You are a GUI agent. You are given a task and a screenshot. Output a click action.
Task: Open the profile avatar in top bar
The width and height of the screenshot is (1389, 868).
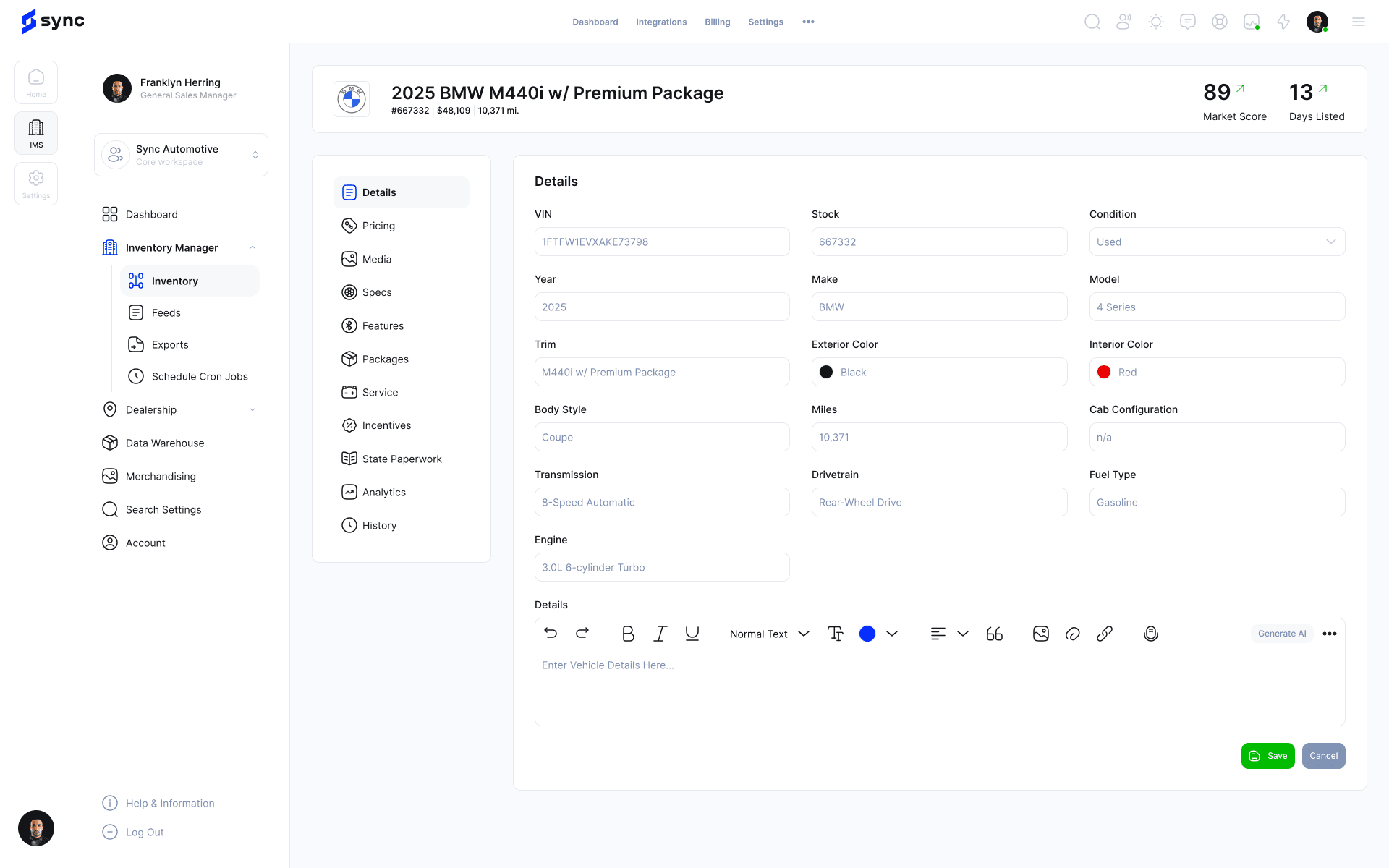pyautogui.click(x=1317, y=22)
